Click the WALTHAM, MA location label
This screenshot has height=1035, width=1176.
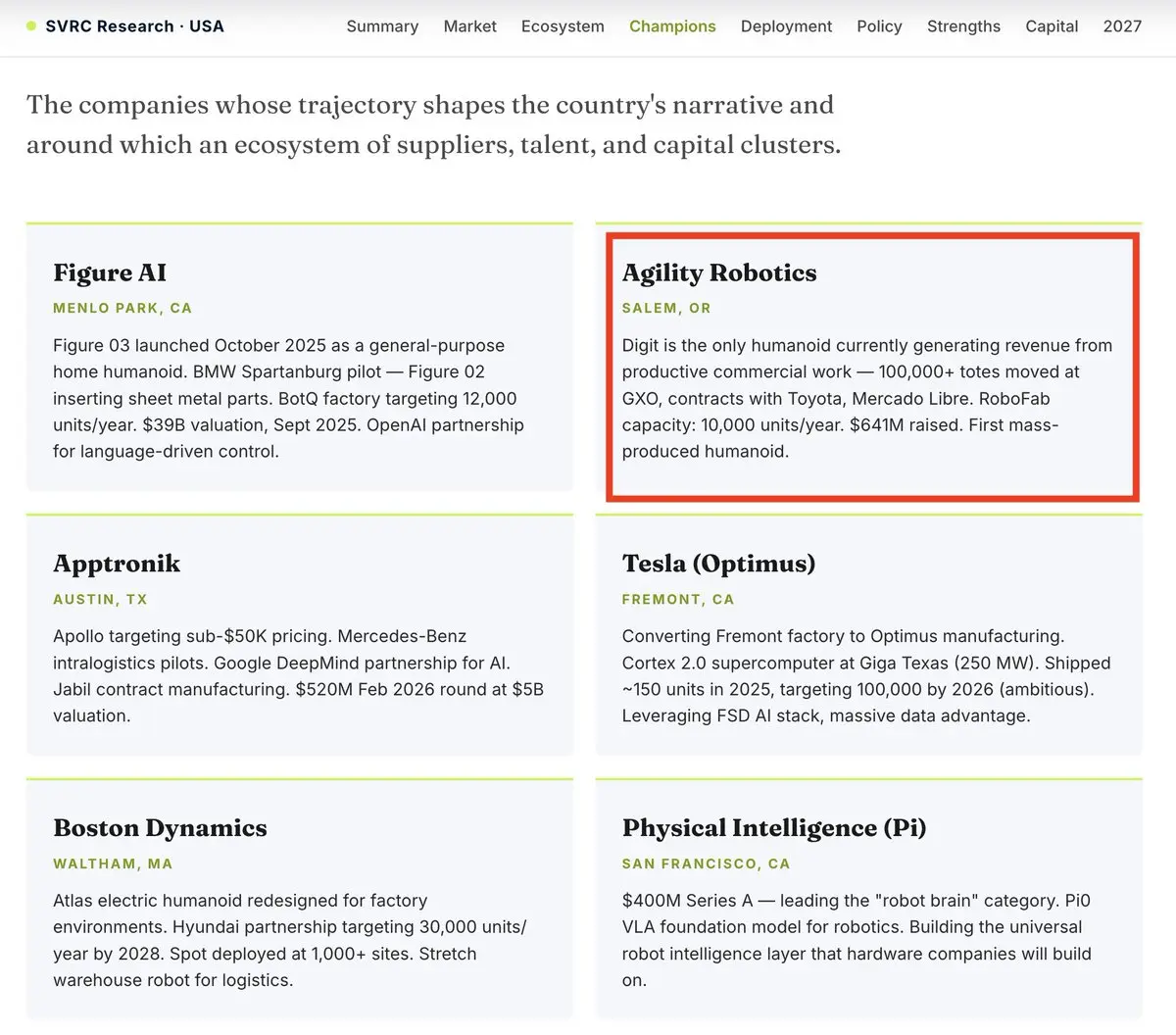click(x=113, y=863)
